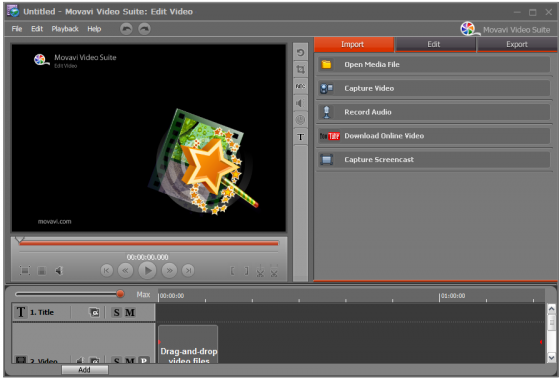Open the title text tool (T icon)
This screenshot has height=378, width=560.
[300, 137]
